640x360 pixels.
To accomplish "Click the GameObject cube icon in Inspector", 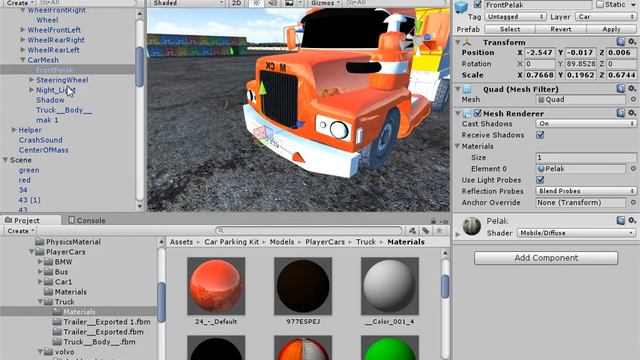I will coord(462,7).
